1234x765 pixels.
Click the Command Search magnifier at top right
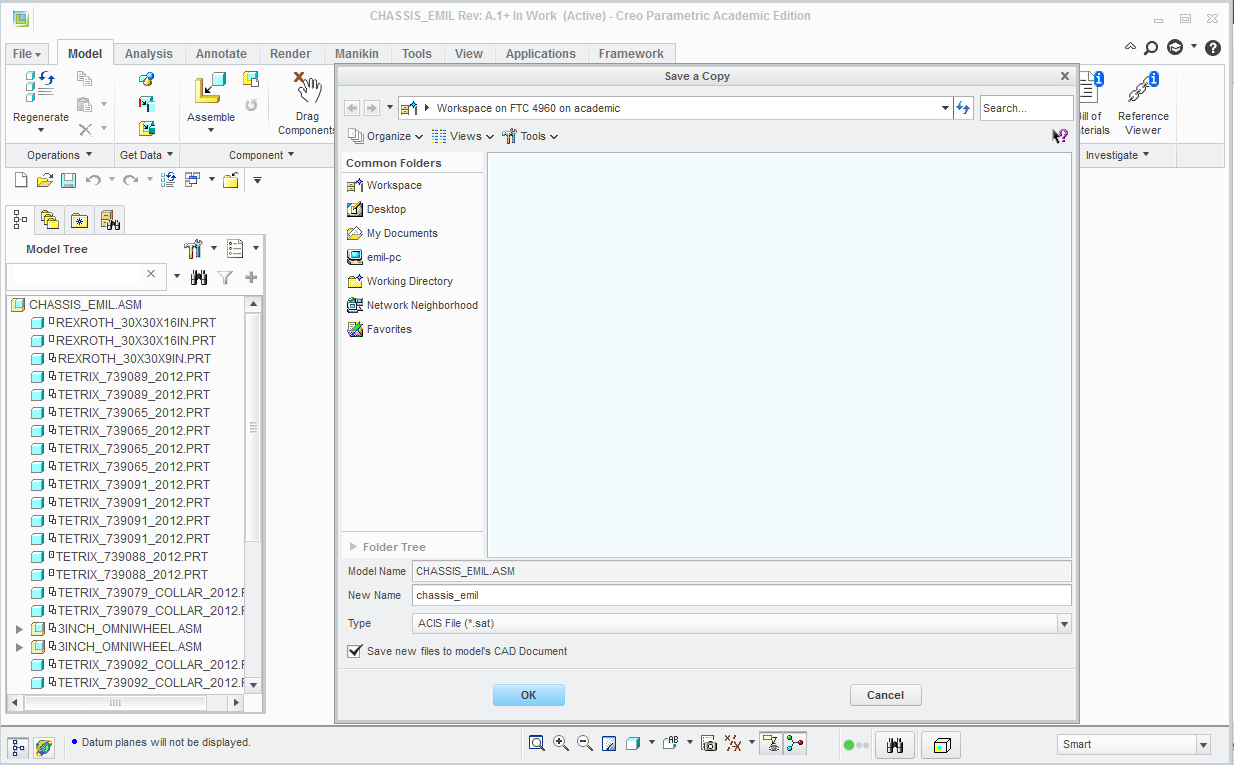[1151, 47]
